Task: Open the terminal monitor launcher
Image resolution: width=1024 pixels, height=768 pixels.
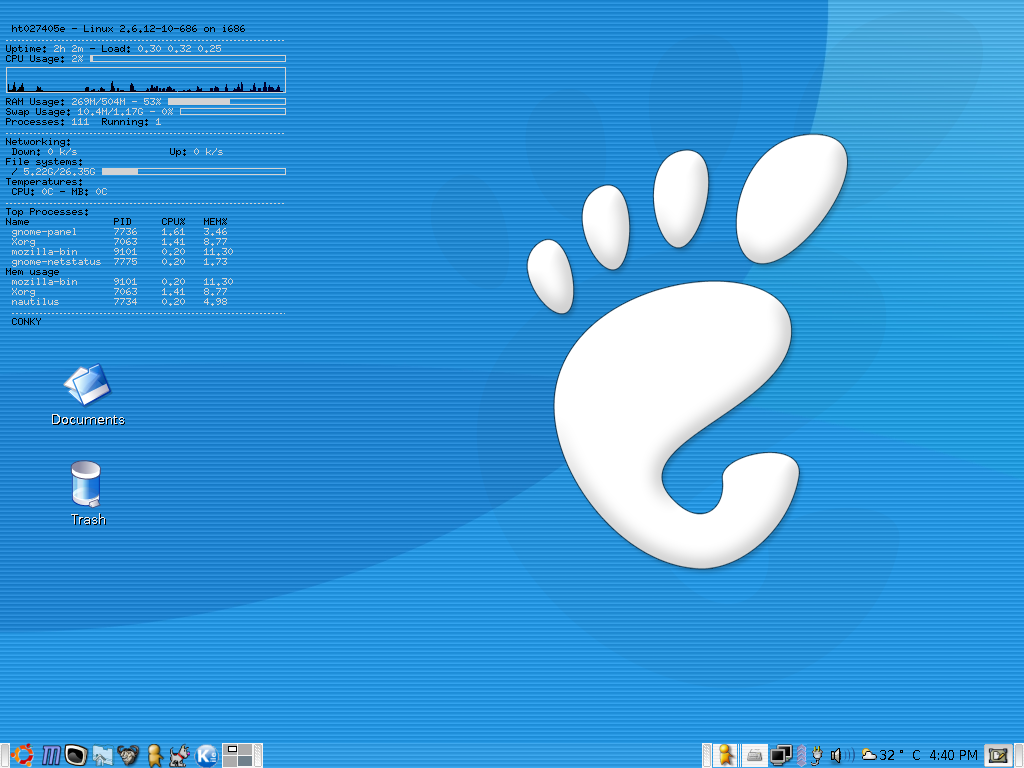Action: [x=76, y=755]
